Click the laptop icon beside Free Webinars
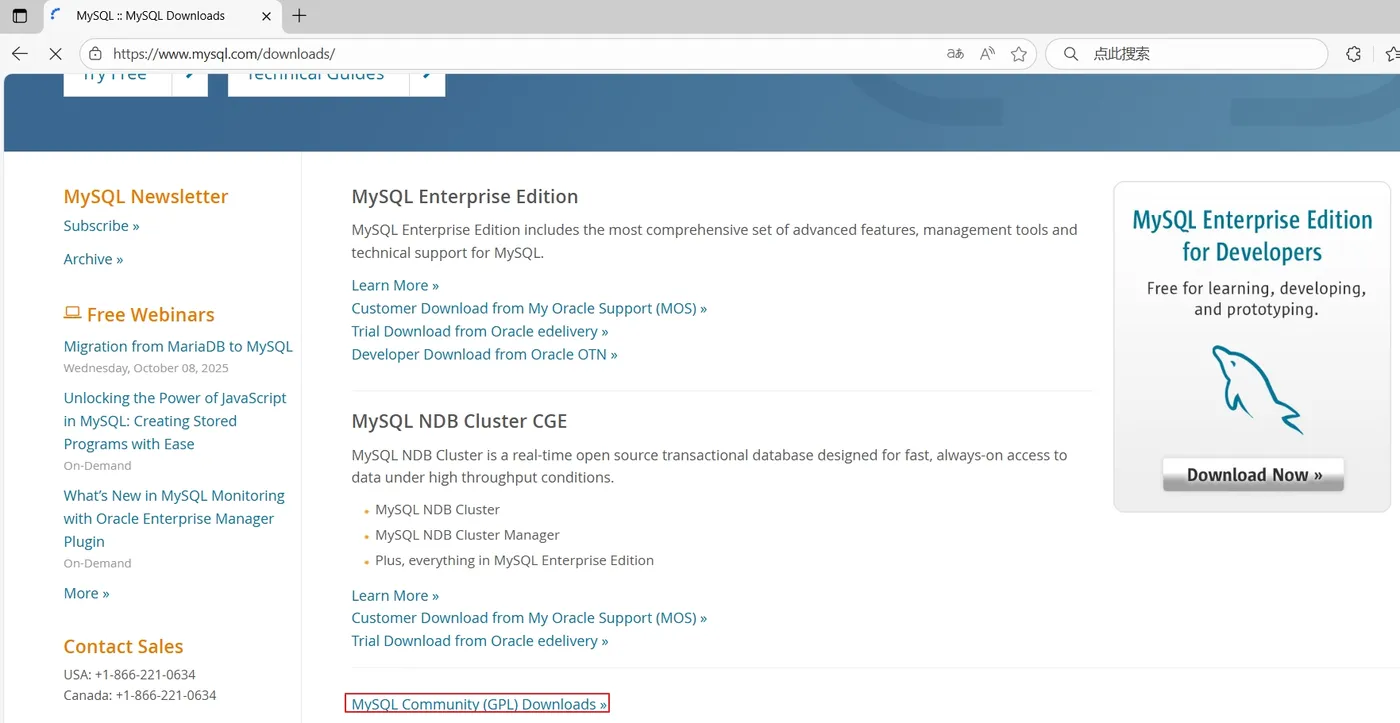The height and width of the screenshot is (723, 1400). click(x=72, y=313)
